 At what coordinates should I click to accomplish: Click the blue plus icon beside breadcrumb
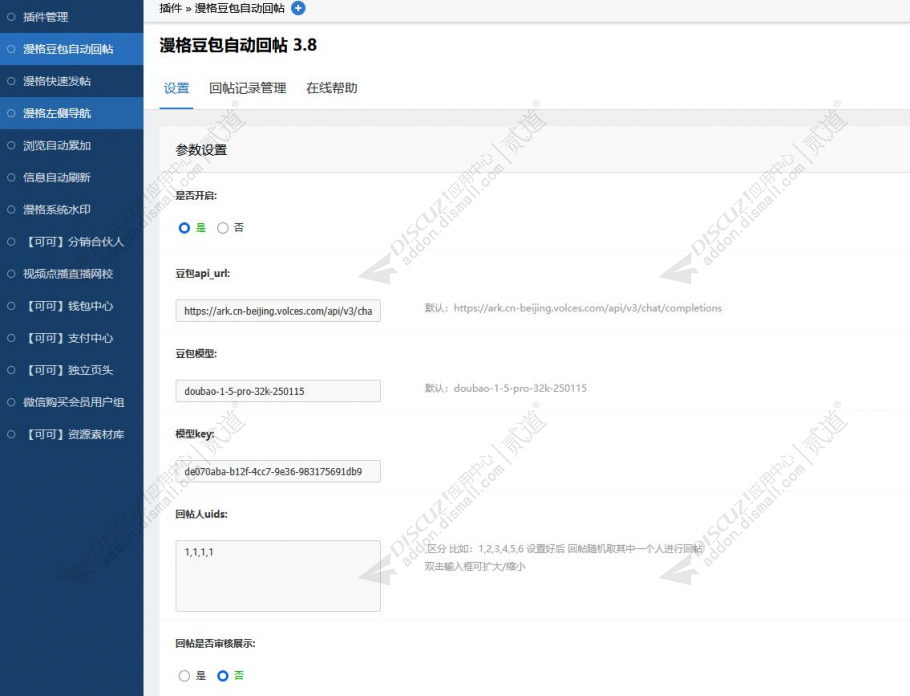pos(298,8)
